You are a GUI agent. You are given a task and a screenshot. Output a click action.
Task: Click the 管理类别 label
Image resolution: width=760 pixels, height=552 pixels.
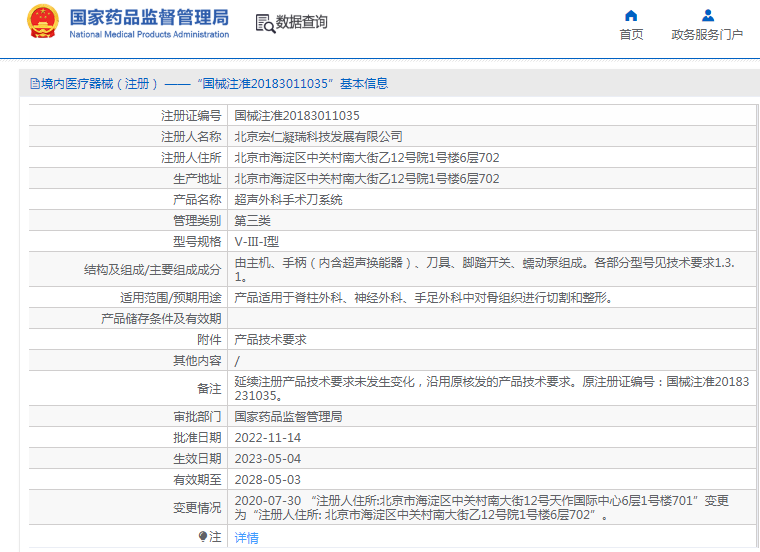click(x=197, y=221)
